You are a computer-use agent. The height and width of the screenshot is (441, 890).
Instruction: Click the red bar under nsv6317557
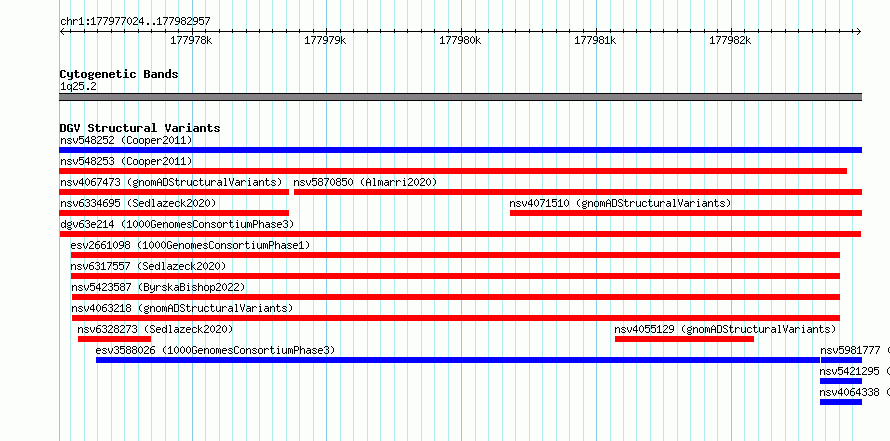pos(455,276)
